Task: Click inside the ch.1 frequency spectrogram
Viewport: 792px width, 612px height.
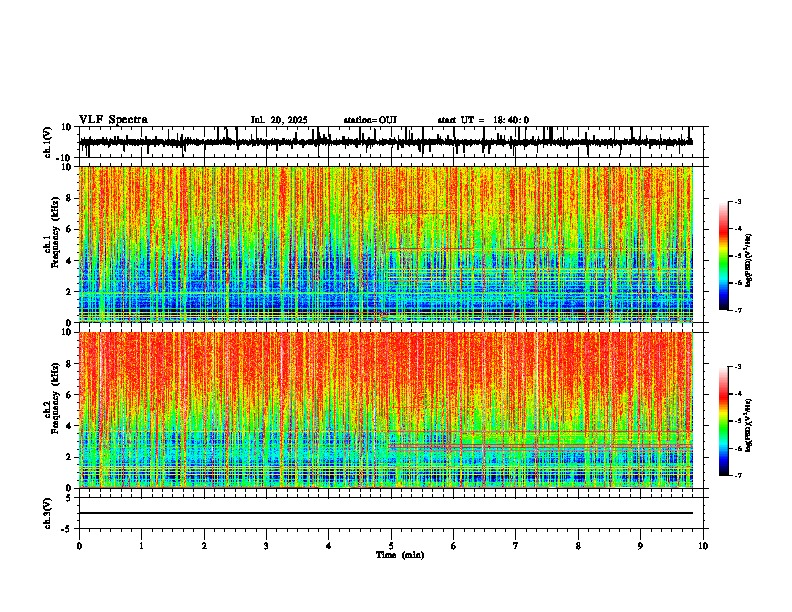Action: tap(386, 244)
